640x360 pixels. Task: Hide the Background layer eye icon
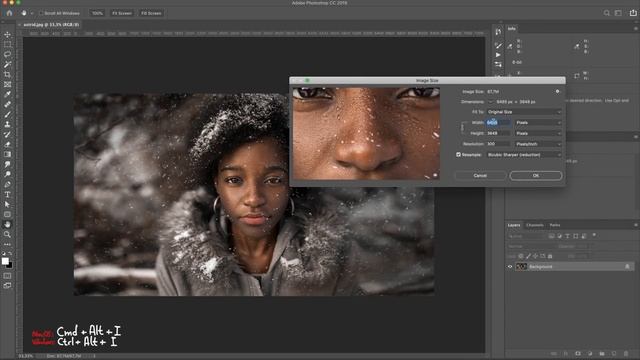[x=510, y=267]
